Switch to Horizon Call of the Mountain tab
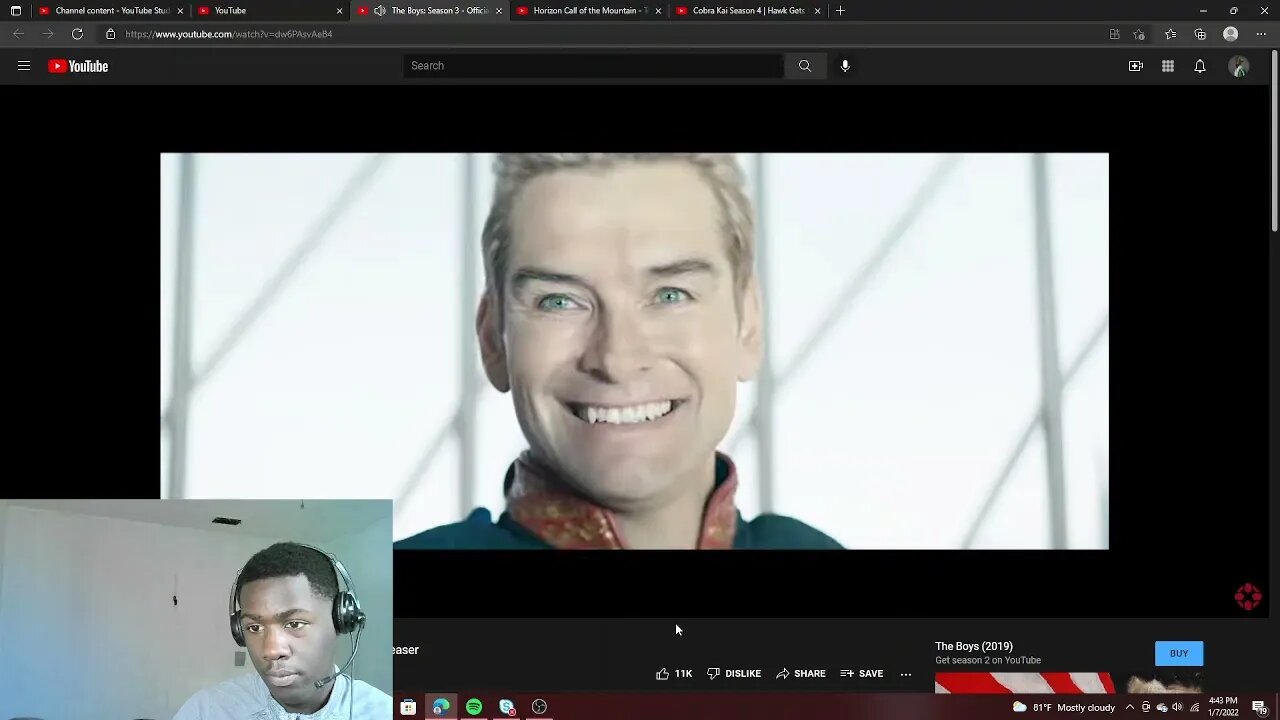 pos(590,11)
